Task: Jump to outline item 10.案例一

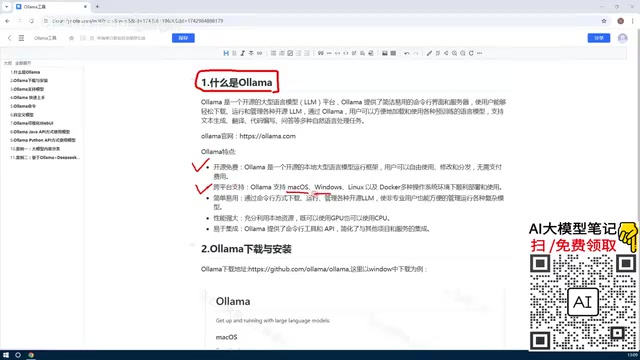Action: [x=35, y=149]
